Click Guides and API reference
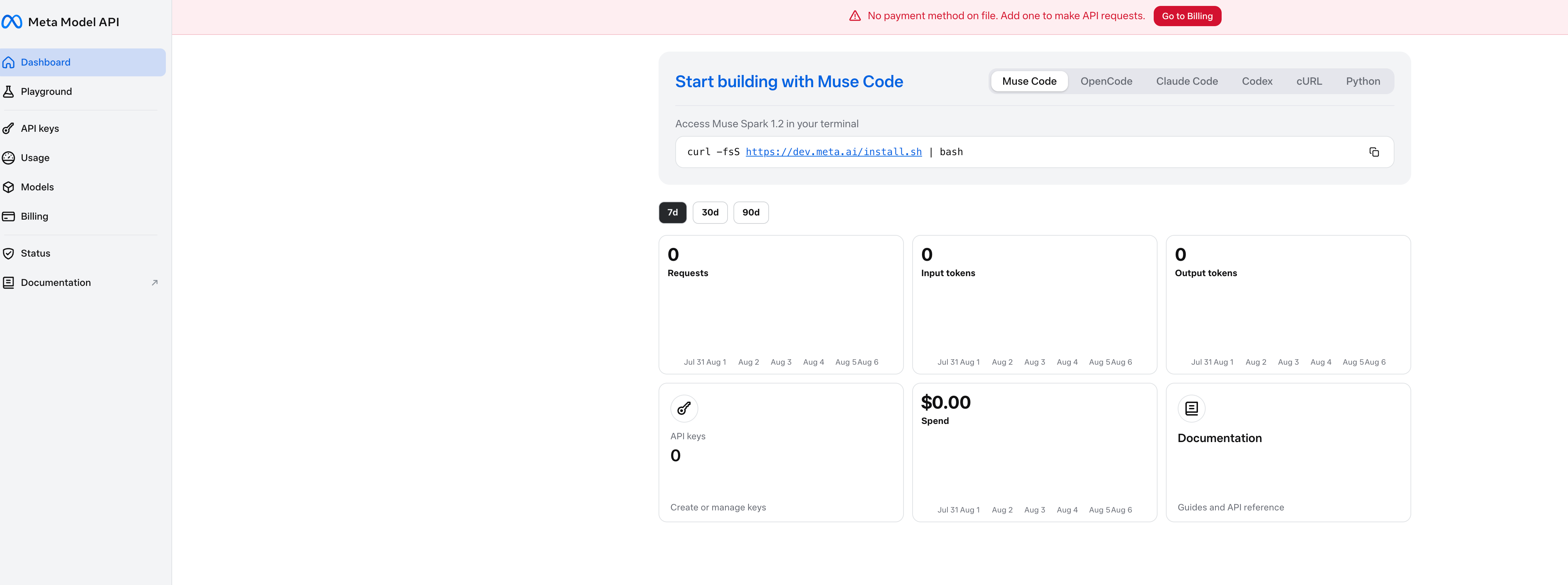 pyautogui.click(x=1230, y=508)
